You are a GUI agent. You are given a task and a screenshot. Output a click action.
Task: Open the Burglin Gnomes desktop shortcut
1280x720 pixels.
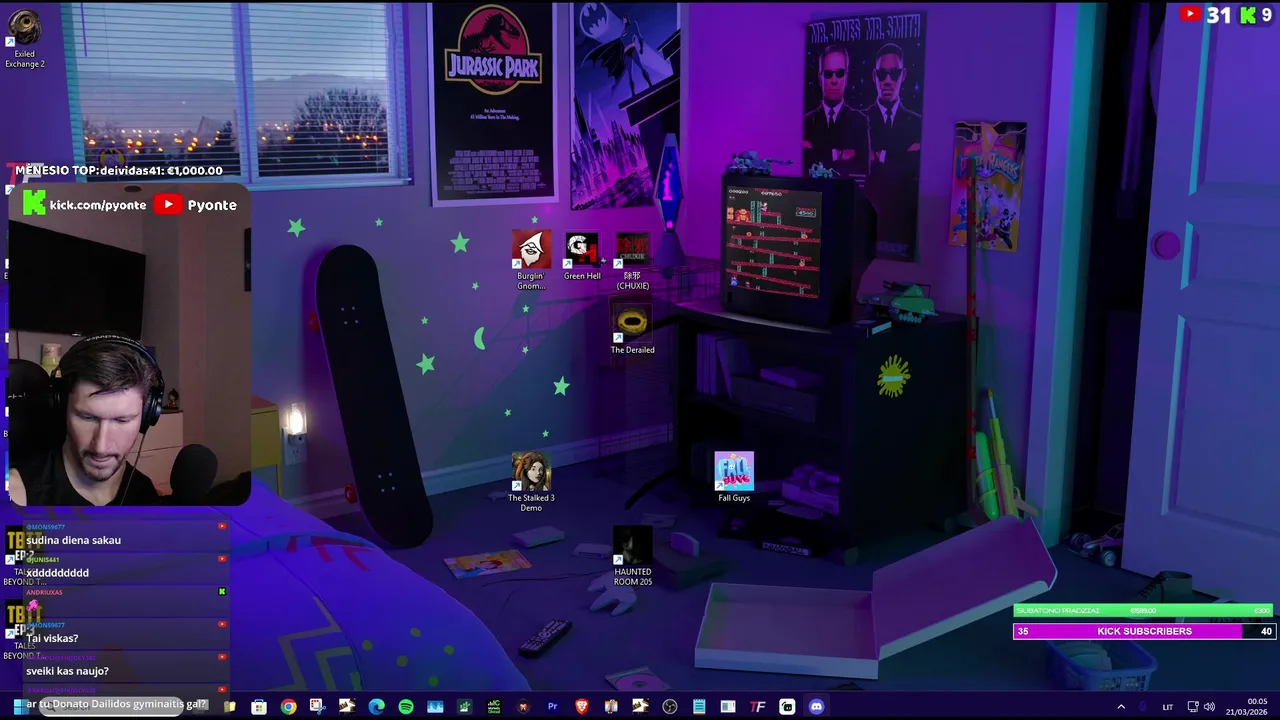531,260
